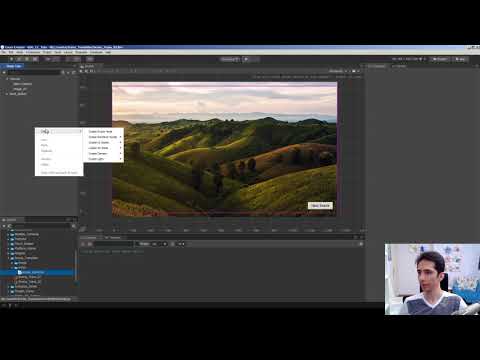Toggle the 3D view mode button
This screenshot has width=480, height=360.
(x=90, y=59)
